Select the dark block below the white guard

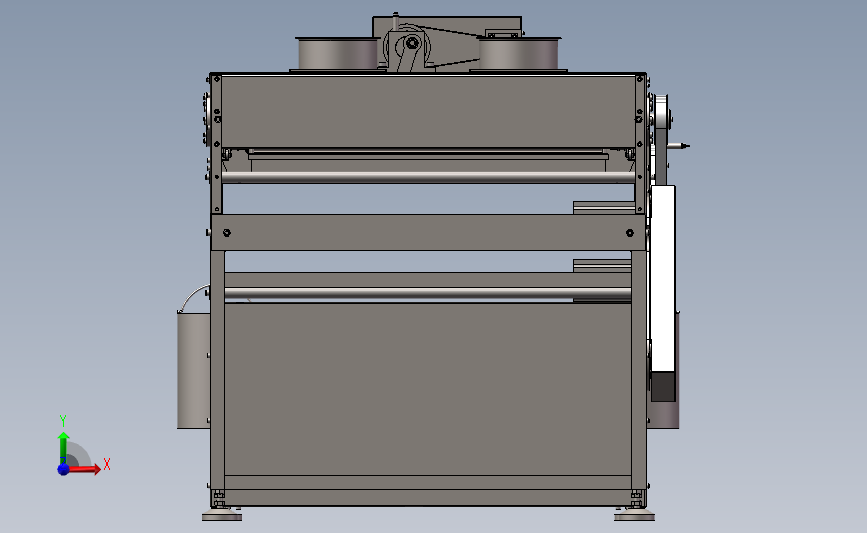(663, 386)
